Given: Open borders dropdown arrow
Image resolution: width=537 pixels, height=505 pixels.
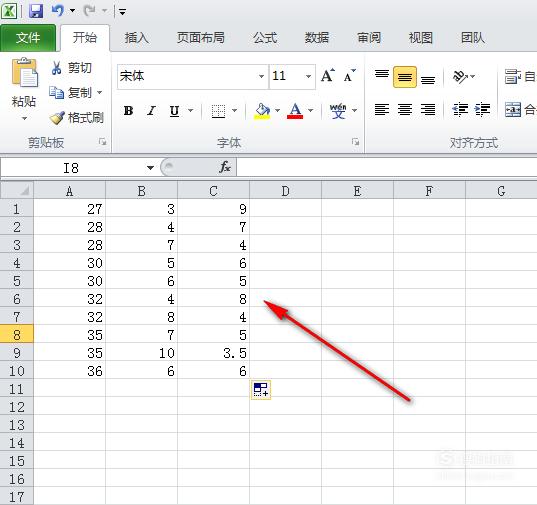Looking at the screenshot, I should [235, 110].
